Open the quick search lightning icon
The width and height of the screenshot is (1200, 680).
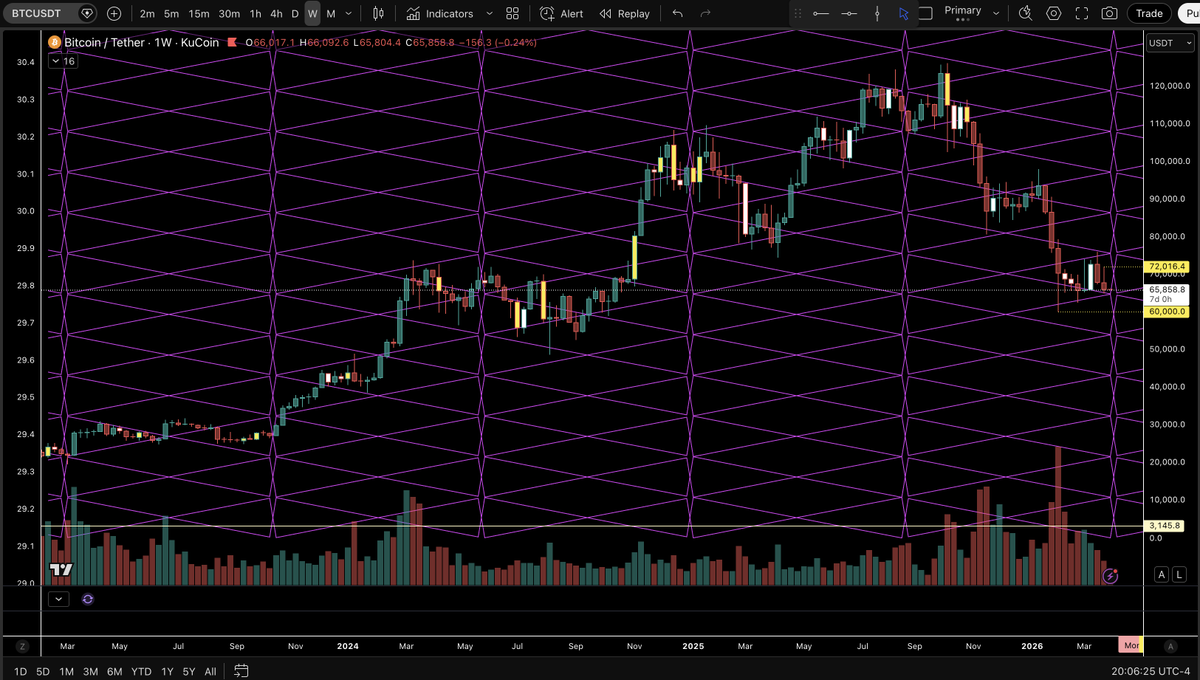coord(1027,14)
